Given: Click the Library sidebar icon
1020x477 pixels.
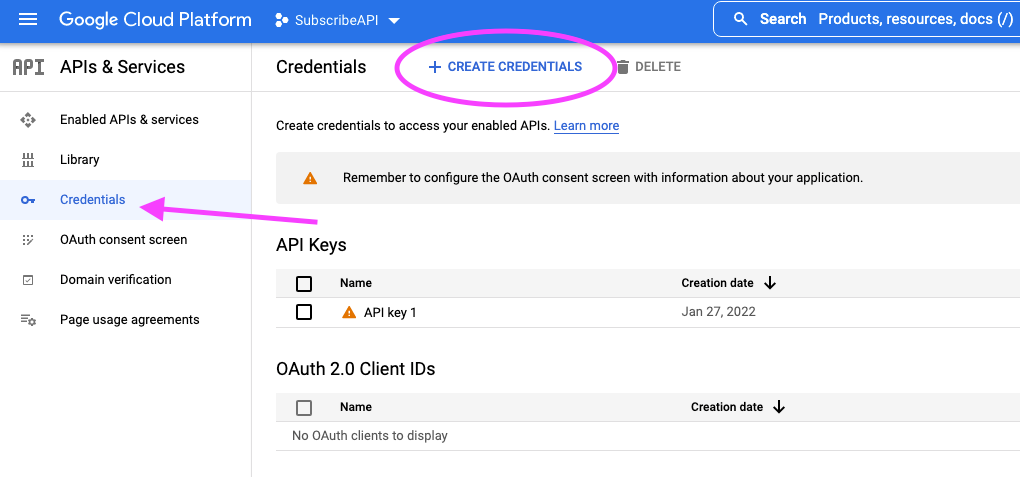Looking at the screenshot, I should (28, 160).
